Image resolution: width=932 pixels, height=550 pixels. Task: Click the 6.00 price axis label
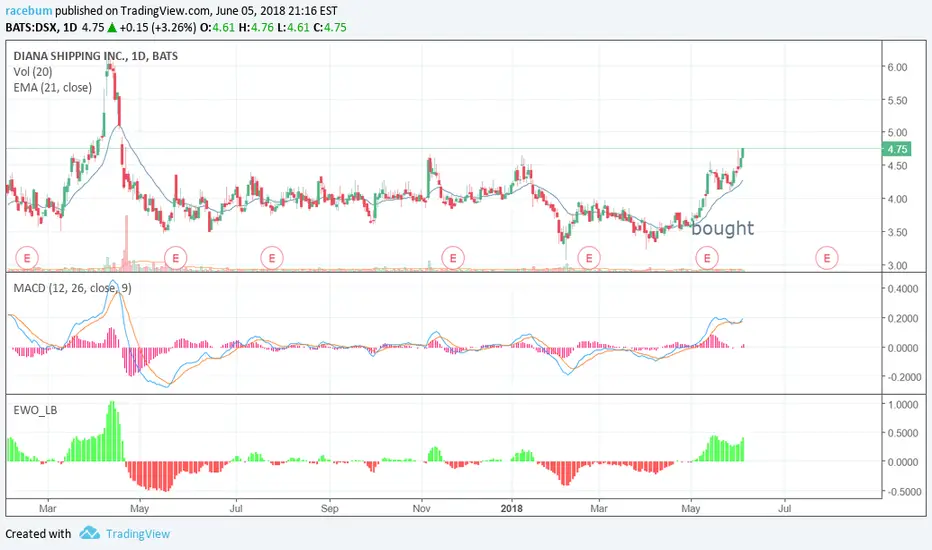coord(898,67)
